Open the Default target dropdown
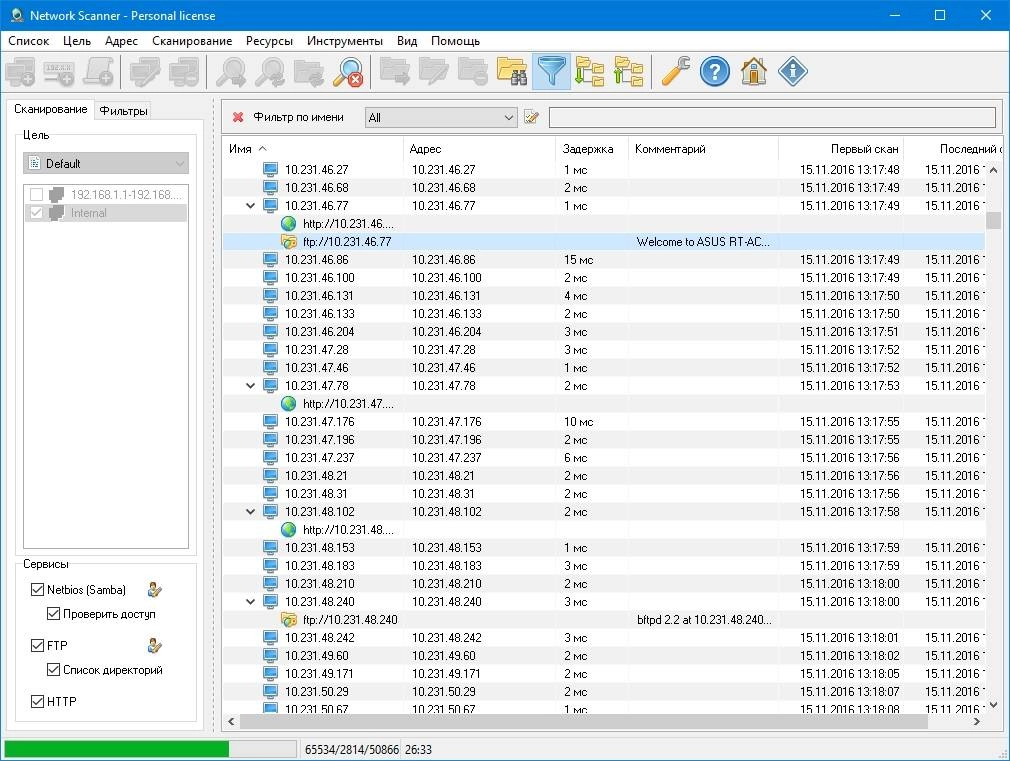This screenshot has width=1010, height=761. click(106, 163)
